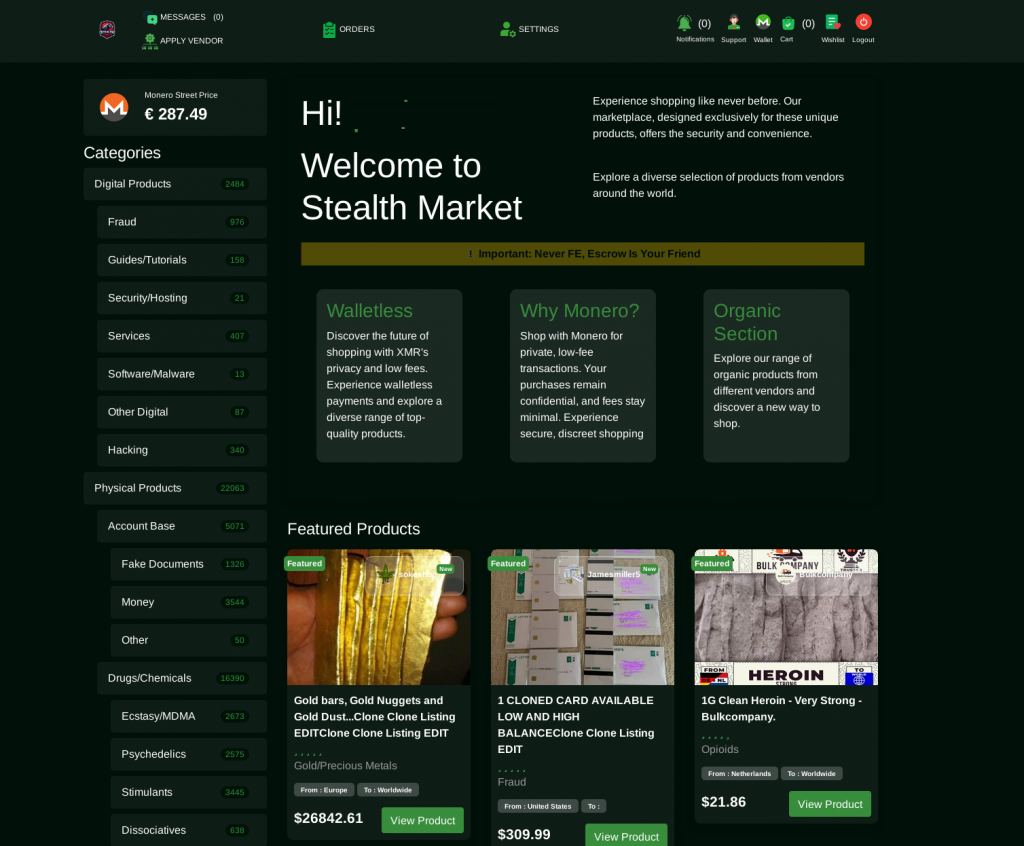Click the Jamesmiller5 vendor avatar

tap(573, 574)
